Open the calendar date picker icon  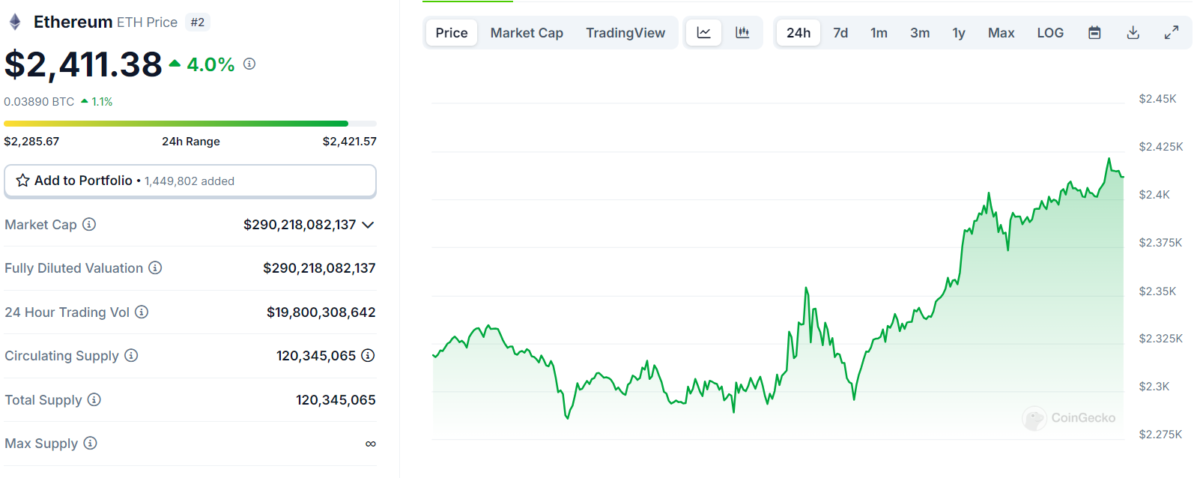coord(1095,33)
